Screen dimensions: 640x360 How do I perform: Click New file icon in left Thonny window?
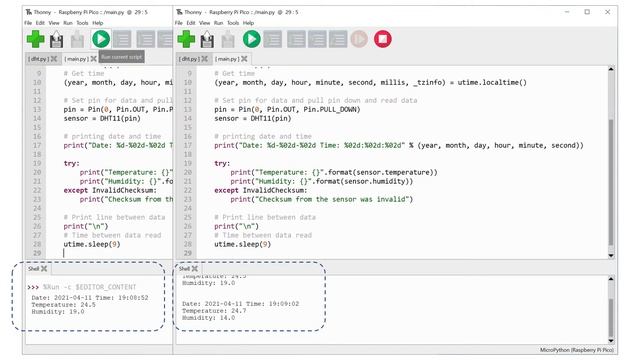point(36,40)
